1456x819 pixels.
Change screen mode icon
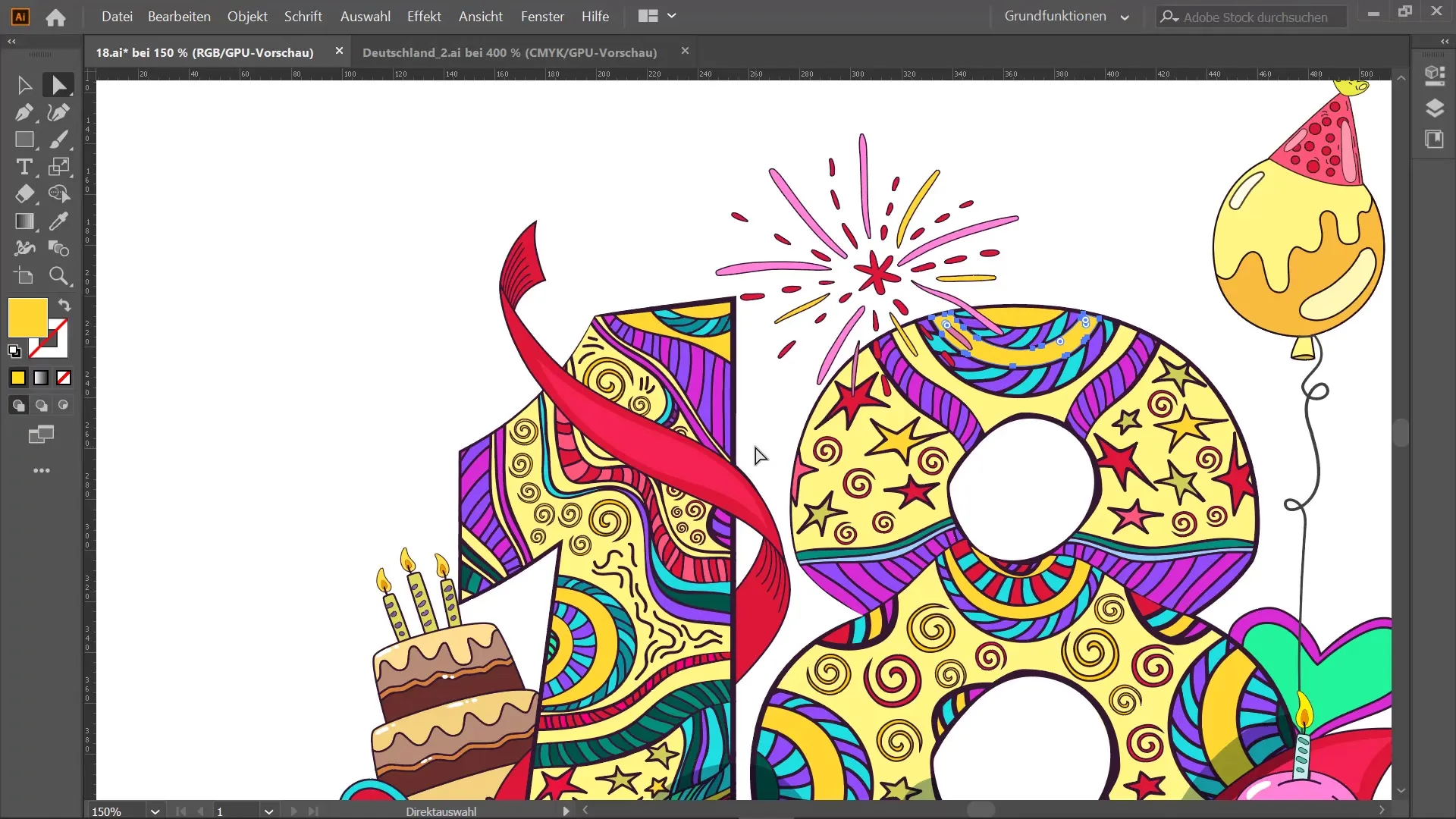[x=41, y=435]
